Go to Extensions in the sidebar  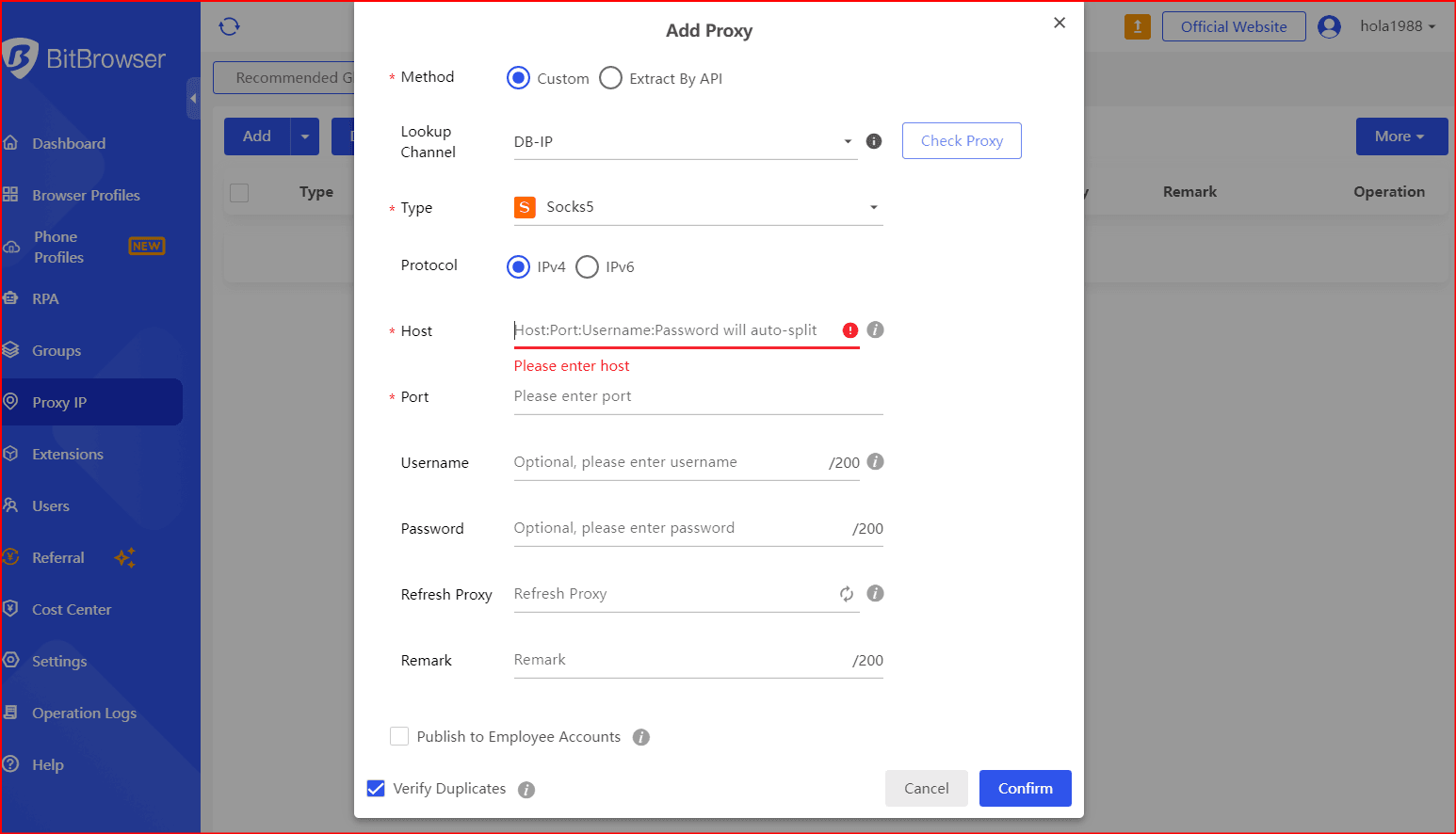click(68, 454)
